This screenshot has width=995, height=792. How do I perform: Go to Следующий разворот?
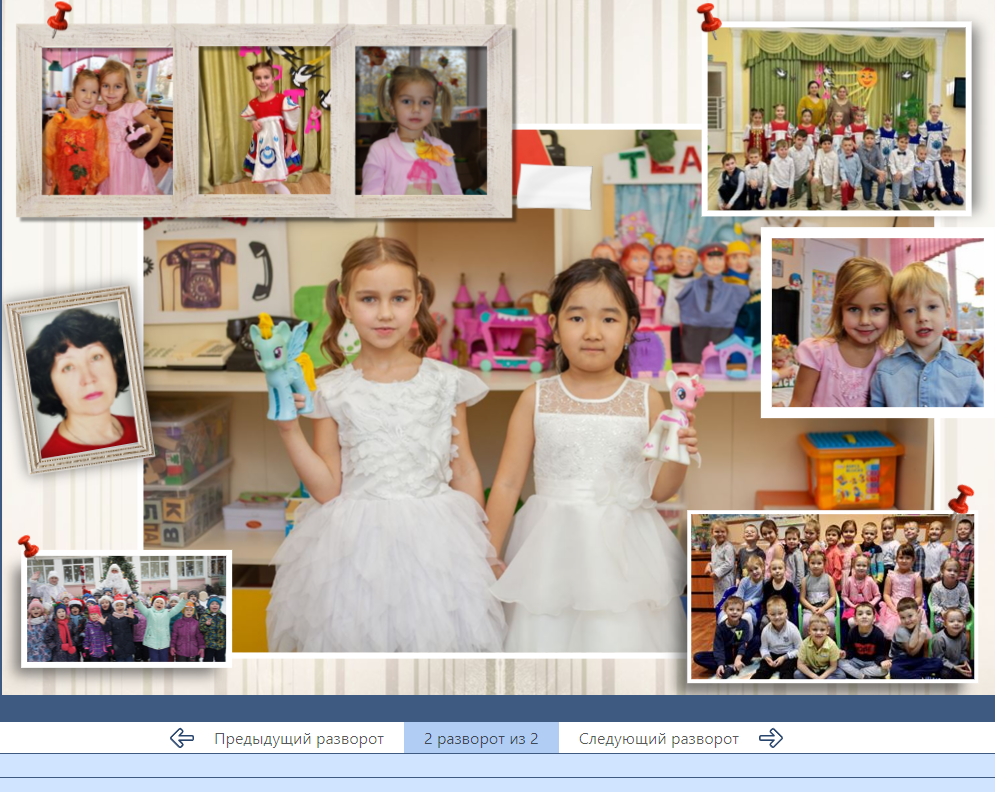click(658, 739)
